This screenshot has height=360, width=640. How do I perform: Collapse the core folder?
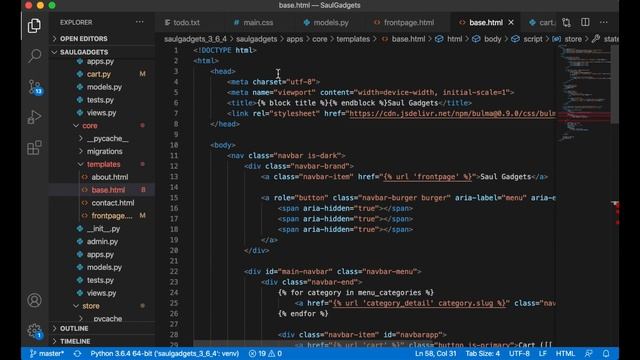coord(90,126)
